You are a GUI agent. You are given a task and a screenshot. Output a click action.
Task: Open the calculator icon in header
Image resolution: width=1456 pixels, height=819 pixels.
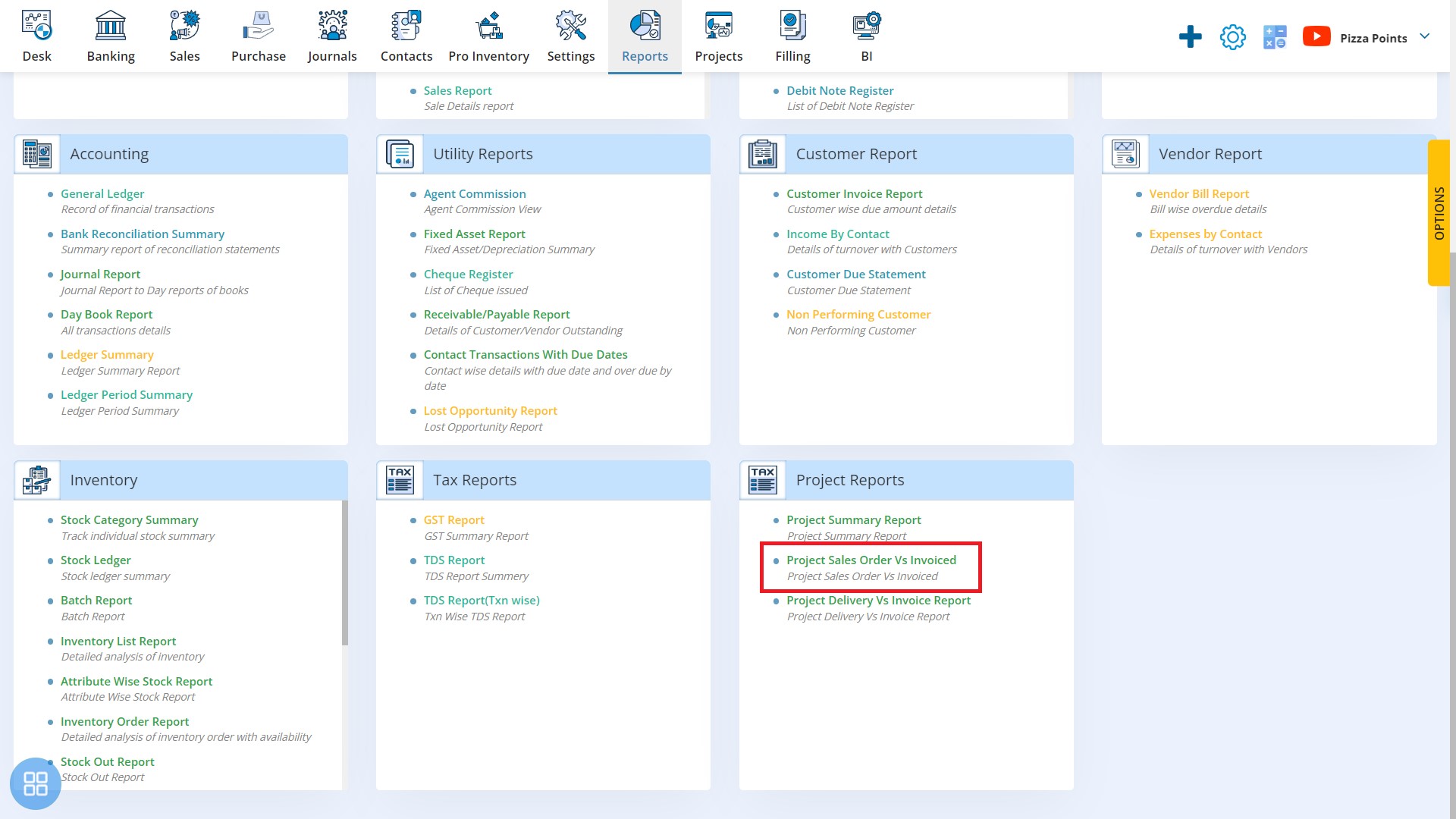(1275, 37)
